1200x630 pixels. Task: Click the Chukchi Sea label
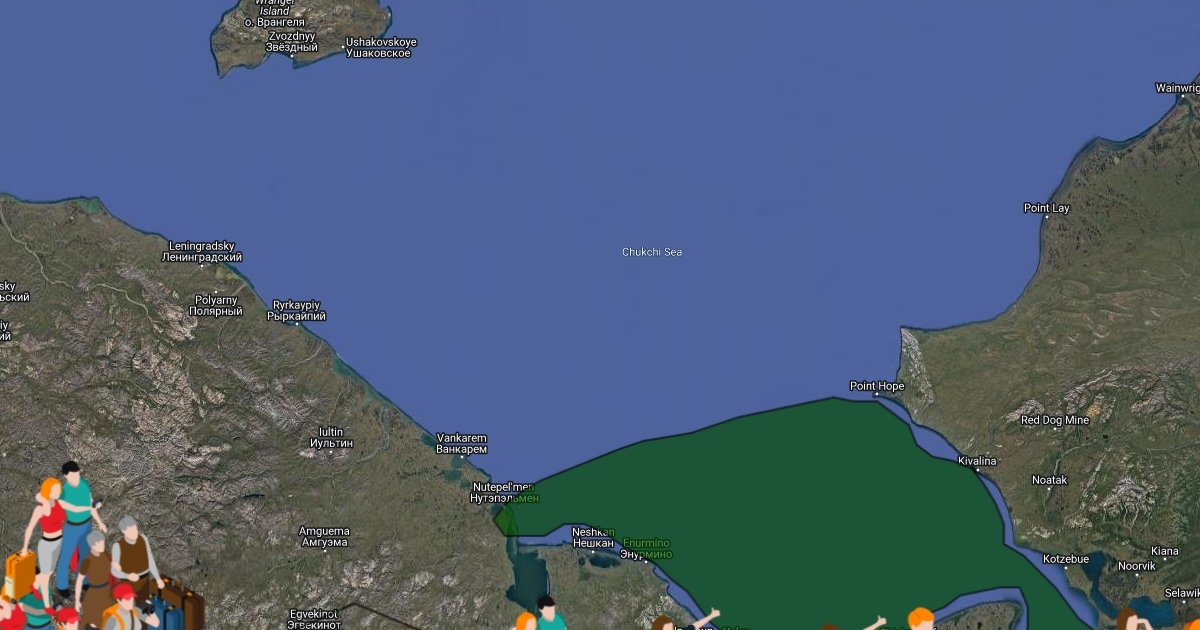tap(651, 252)
